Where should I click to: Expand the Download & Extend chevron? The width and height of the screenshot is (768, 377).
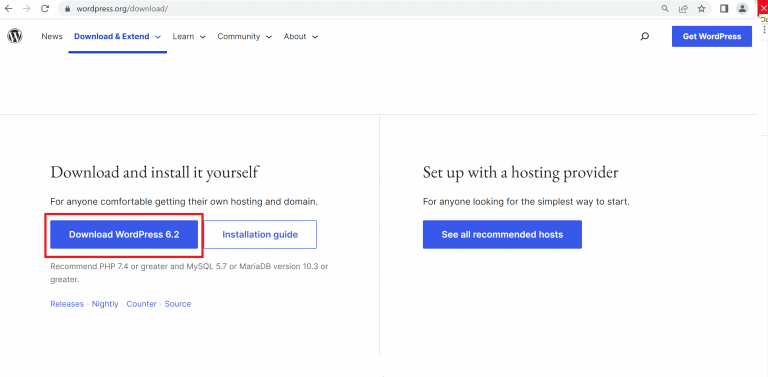click(158, 37)
